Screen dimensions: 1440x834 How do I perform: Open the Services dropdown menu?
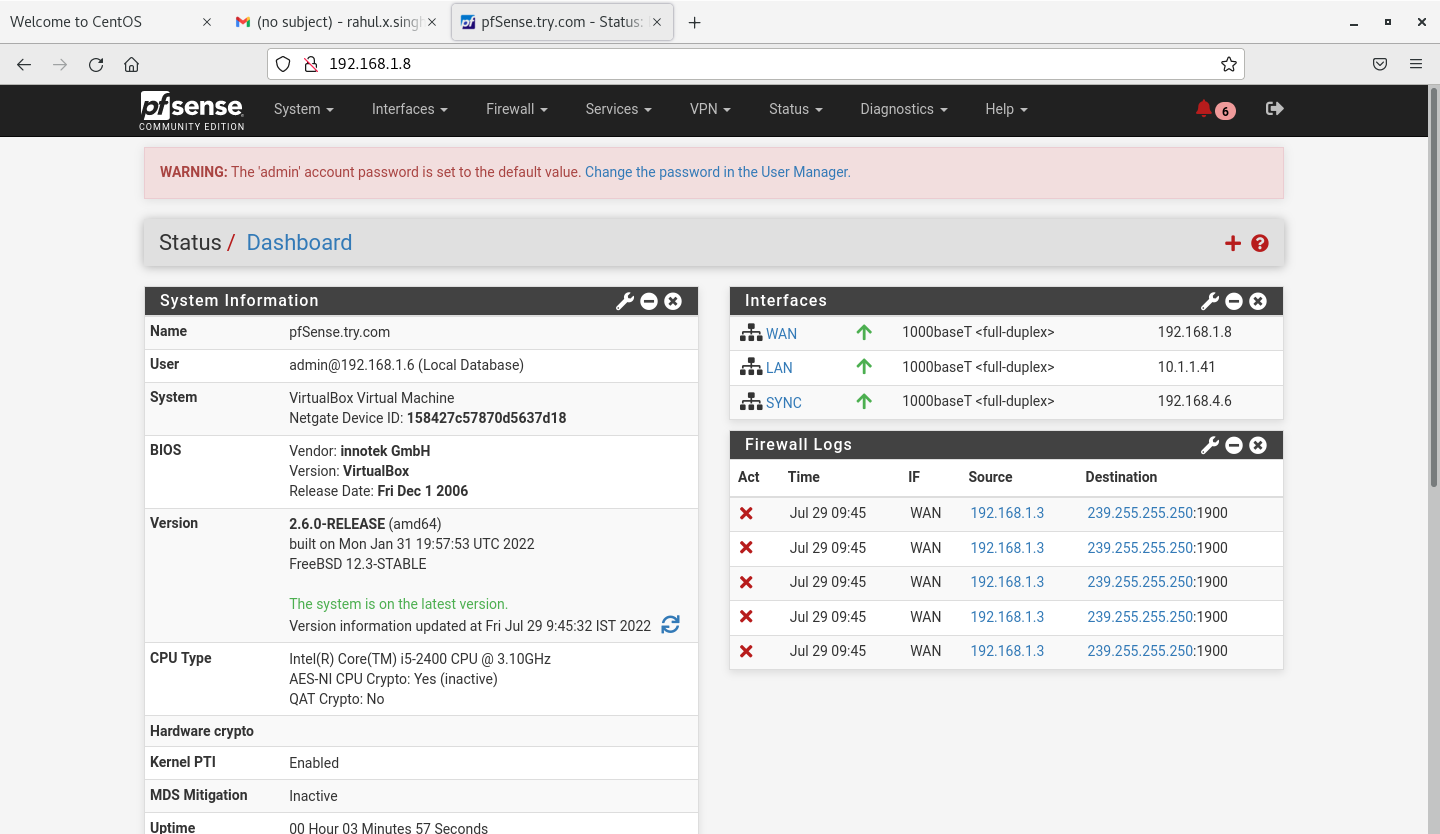point(619,109)
